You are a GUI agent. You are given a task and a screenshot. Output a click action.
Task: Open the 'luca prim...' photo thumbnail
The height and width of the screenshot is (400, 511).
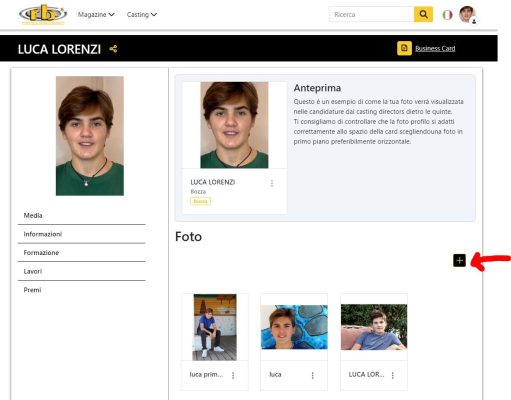pos(215,327)
